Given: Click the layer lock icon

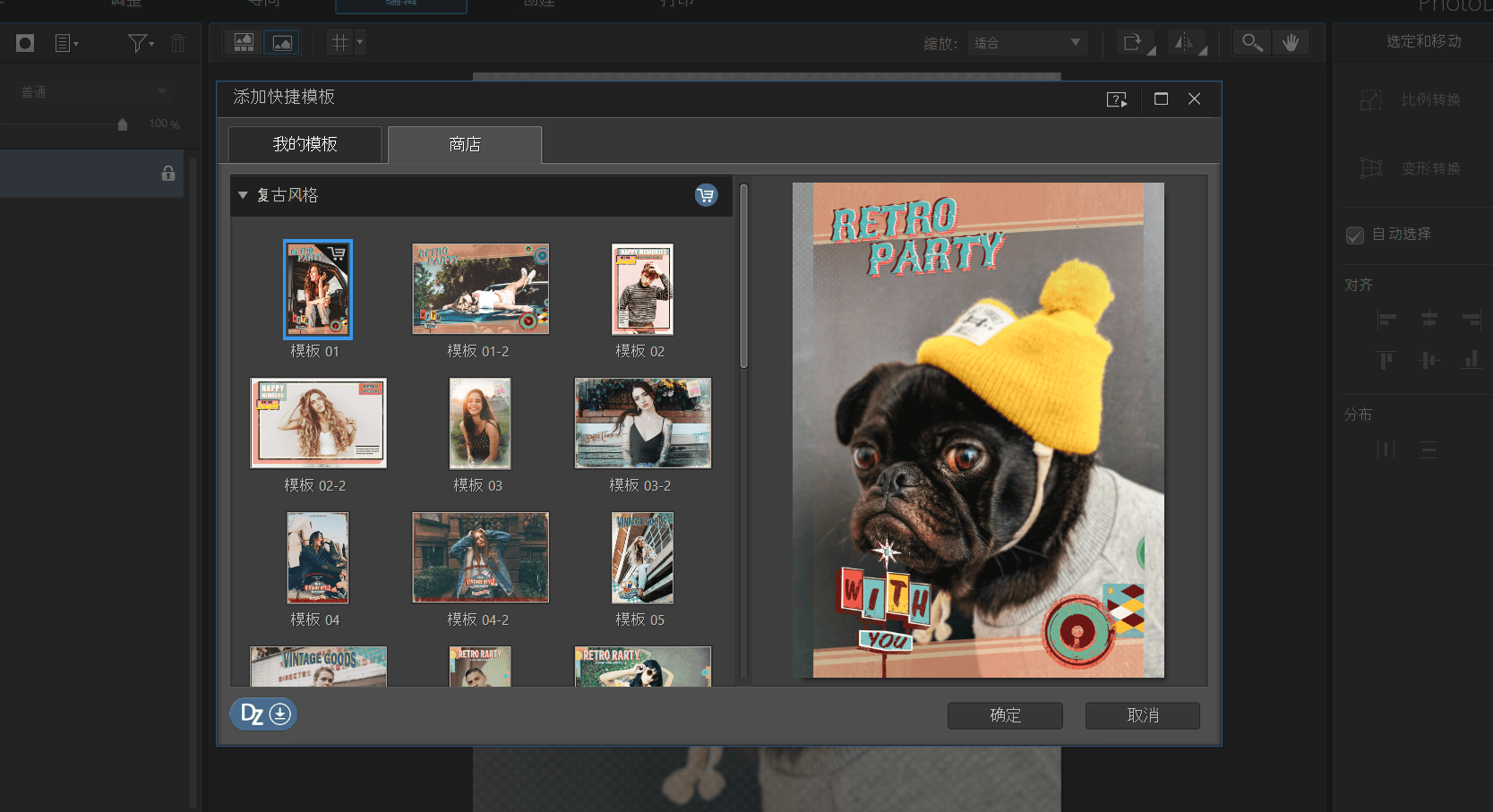Looking at the screenshot, I should tap(167, 174).
